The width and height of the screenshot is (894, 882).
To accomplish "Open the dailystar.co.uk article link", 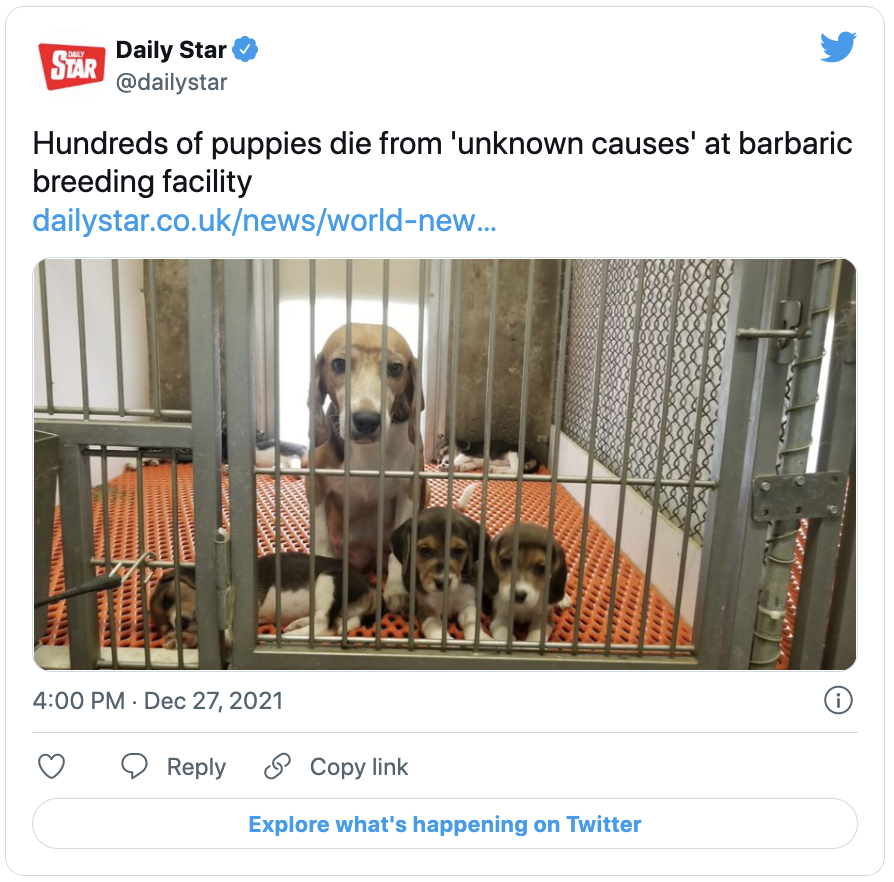I will click(265, 220).
